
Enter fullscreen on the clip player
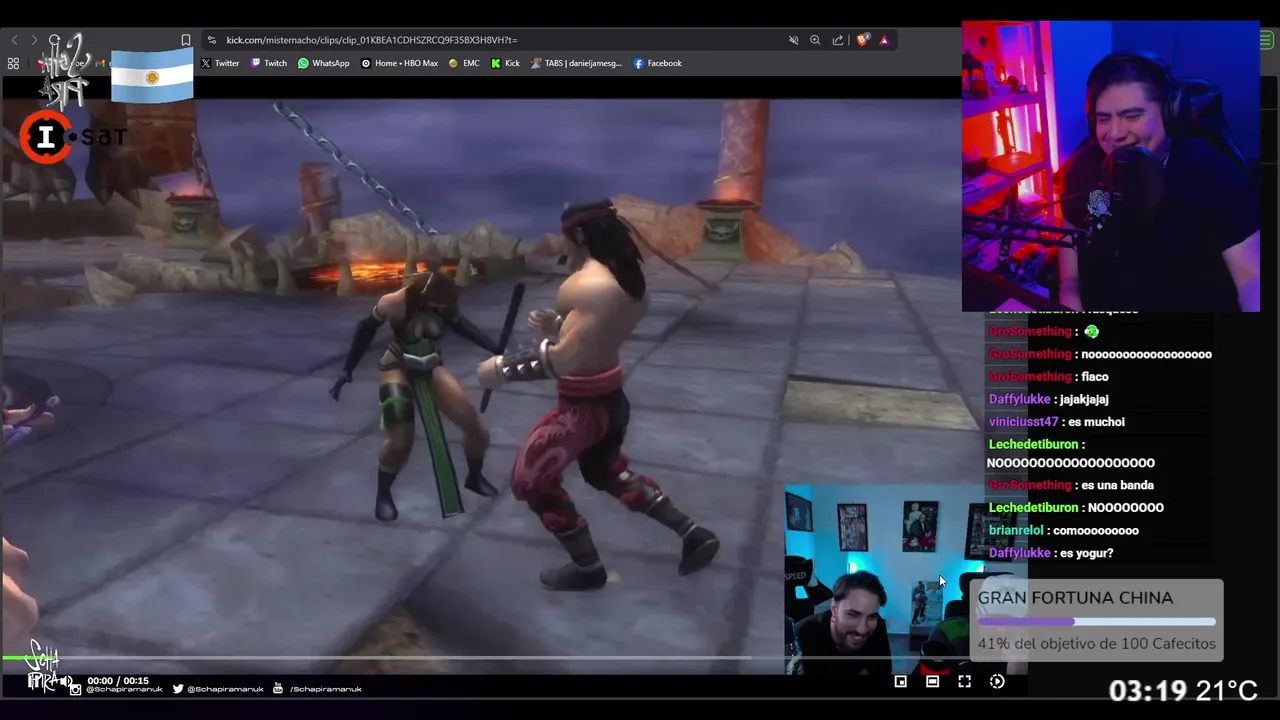tap(964, 681)
